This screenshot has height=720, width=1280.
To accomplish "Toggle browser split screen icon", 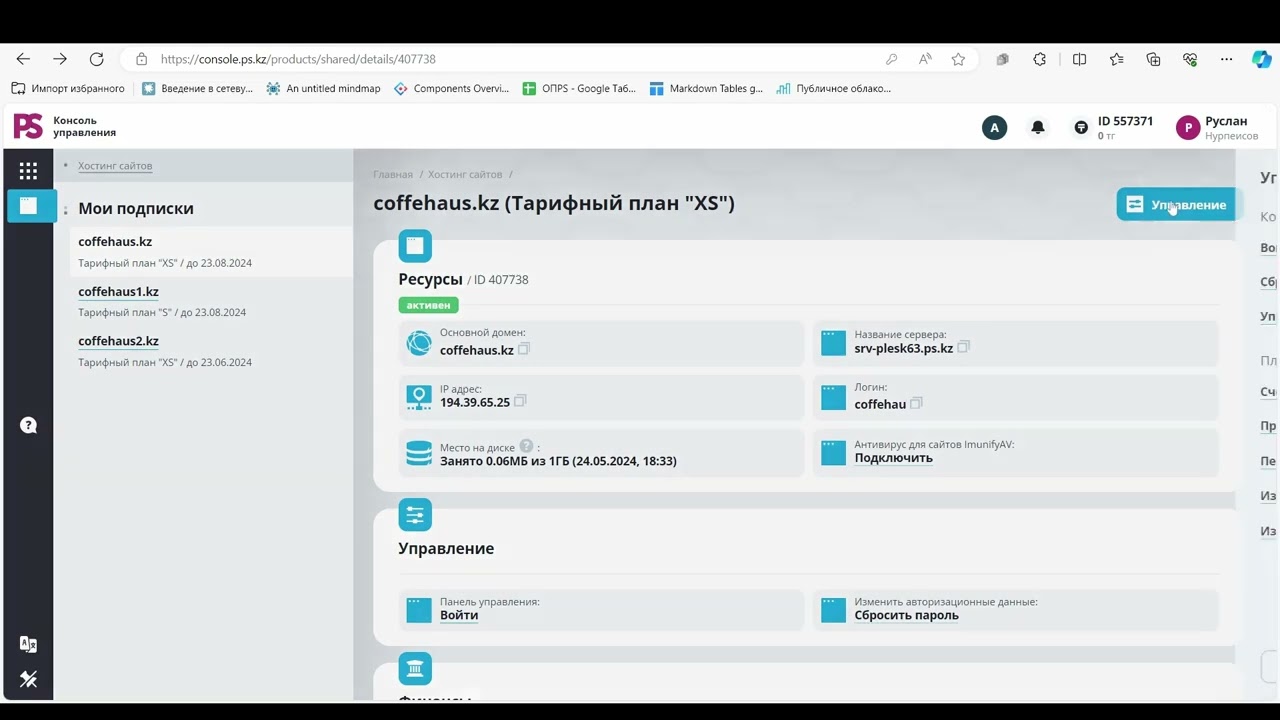I will [x=1079, y=59].
